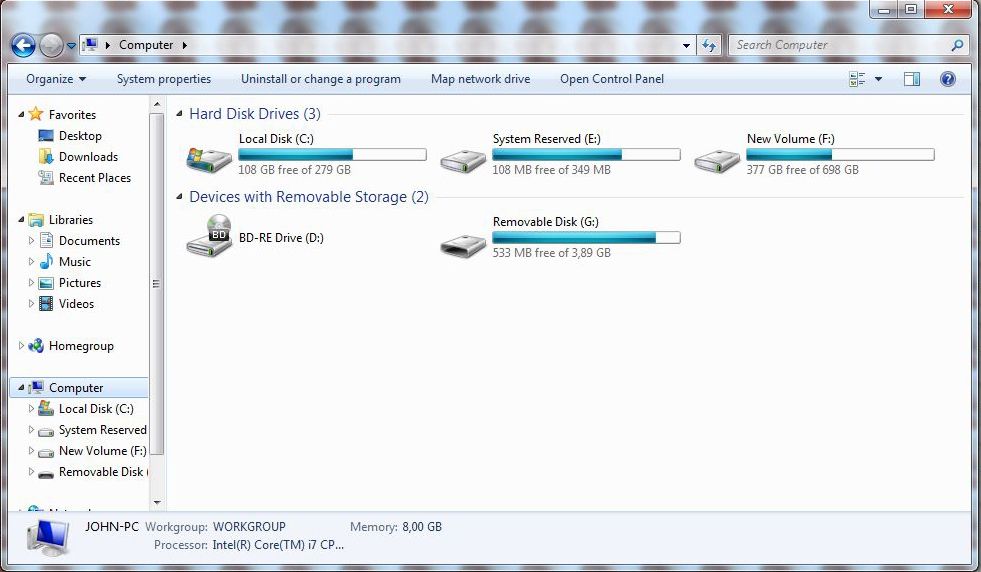The width and height of the screenshot is (981, 572).
Task: Open the More view options arrow
Action: [x=878, y=79]
